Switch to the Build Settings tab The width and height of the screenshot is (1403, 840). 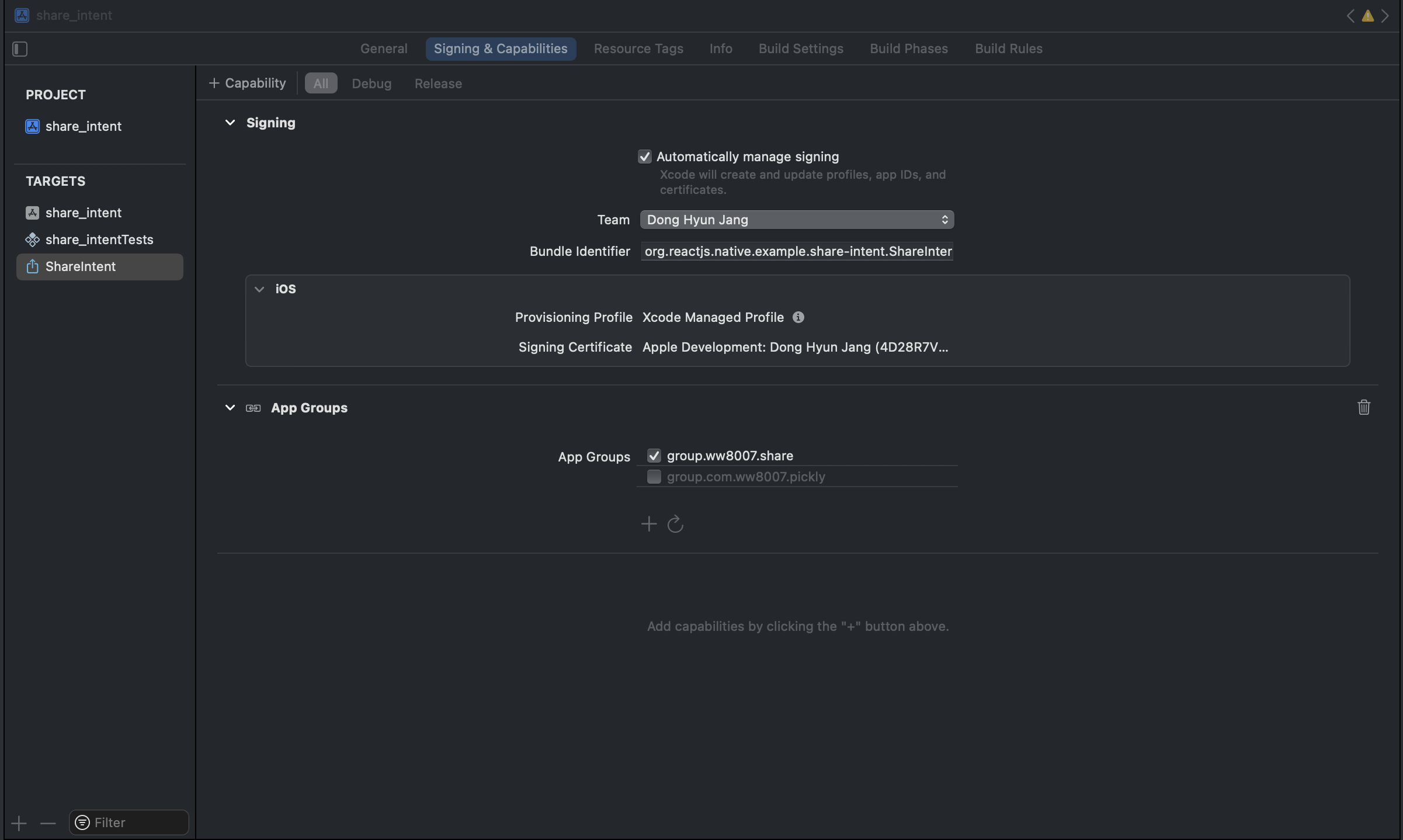pos(800,48)
